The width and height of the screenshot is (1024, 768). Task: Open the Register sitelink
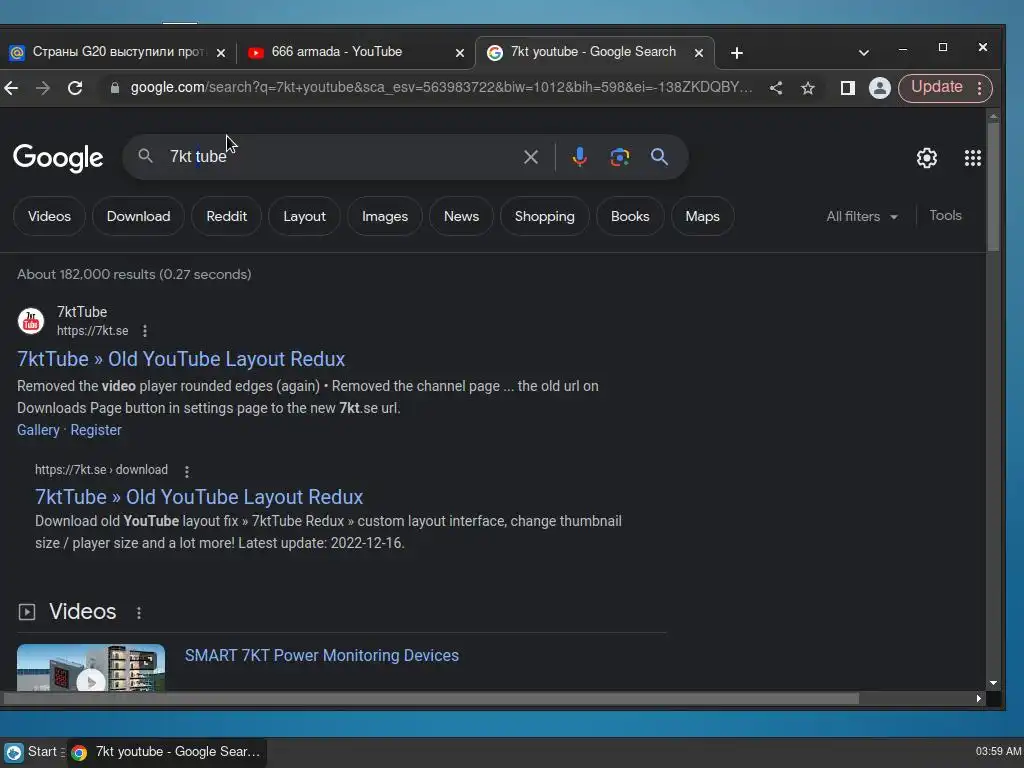(x=96, y=430)
